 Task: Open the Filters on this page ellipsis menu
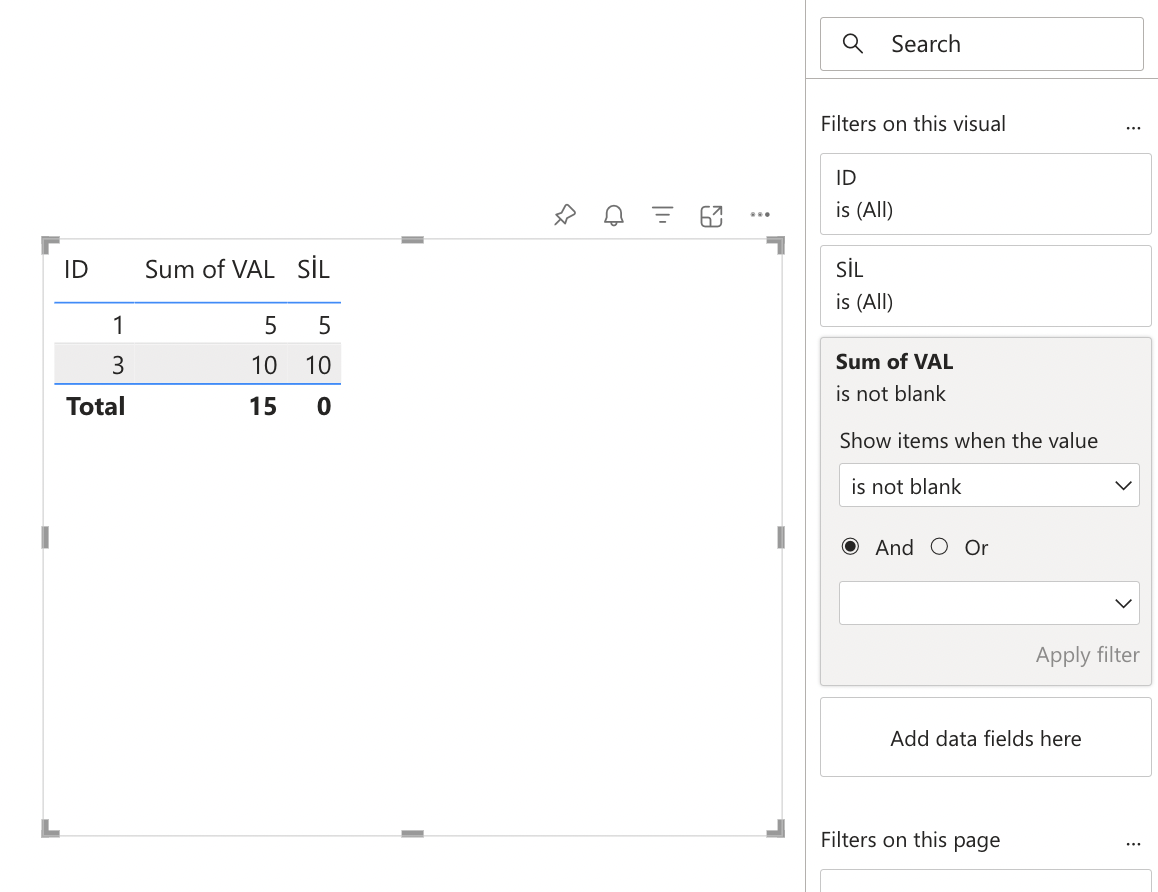tap(1133, 843)
